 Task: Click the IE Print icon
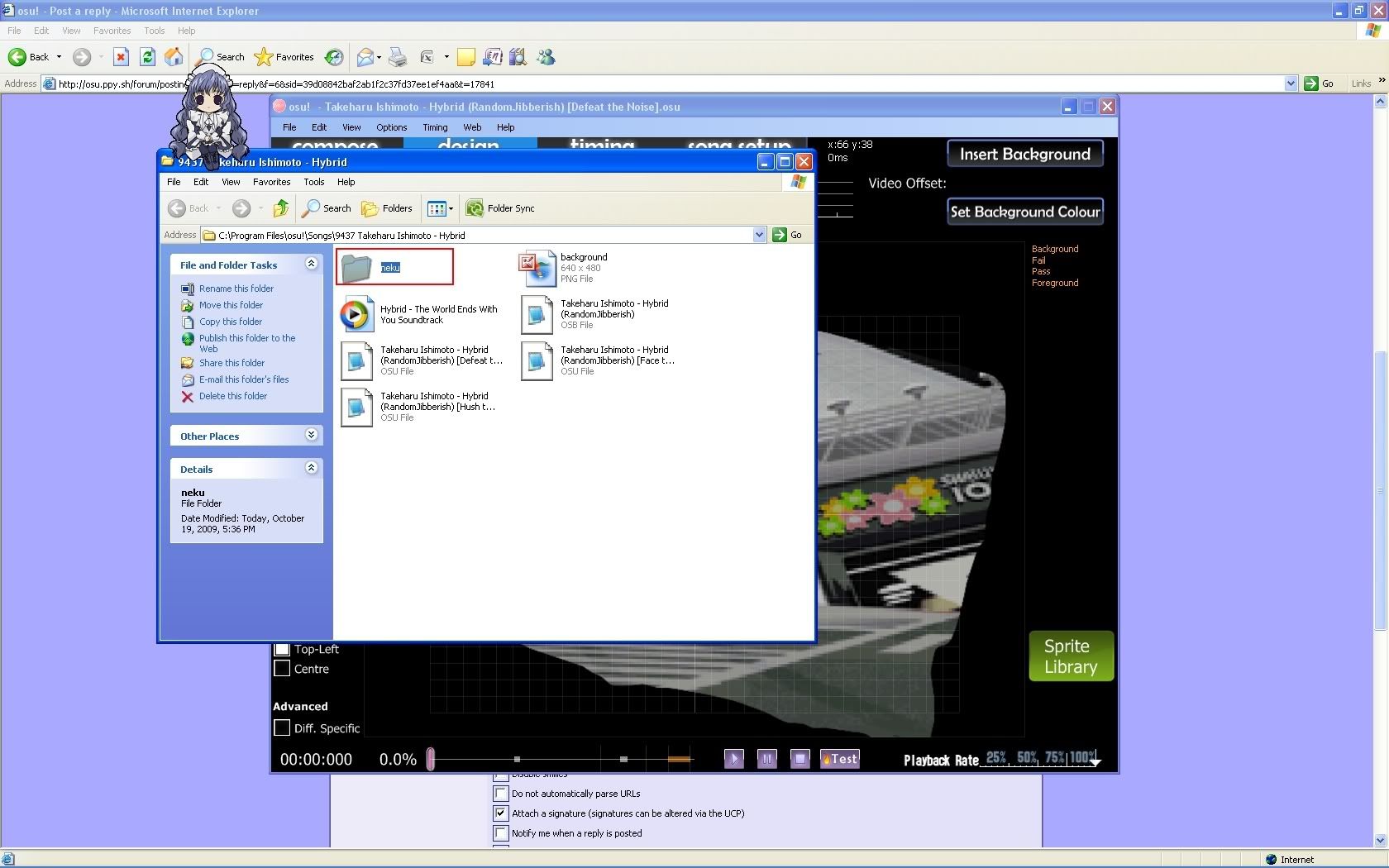click(398, 57)
